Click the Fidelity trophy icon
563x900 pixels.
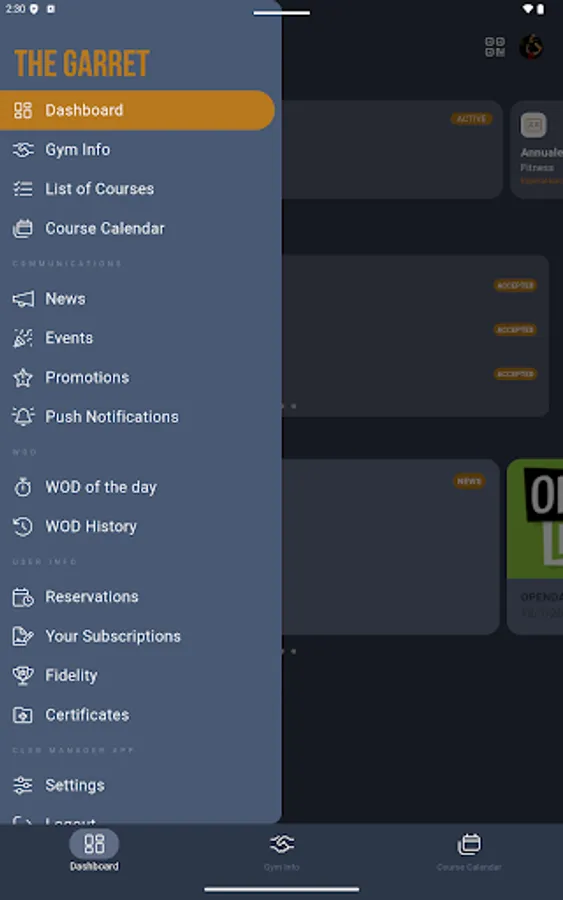click(23, 676)
